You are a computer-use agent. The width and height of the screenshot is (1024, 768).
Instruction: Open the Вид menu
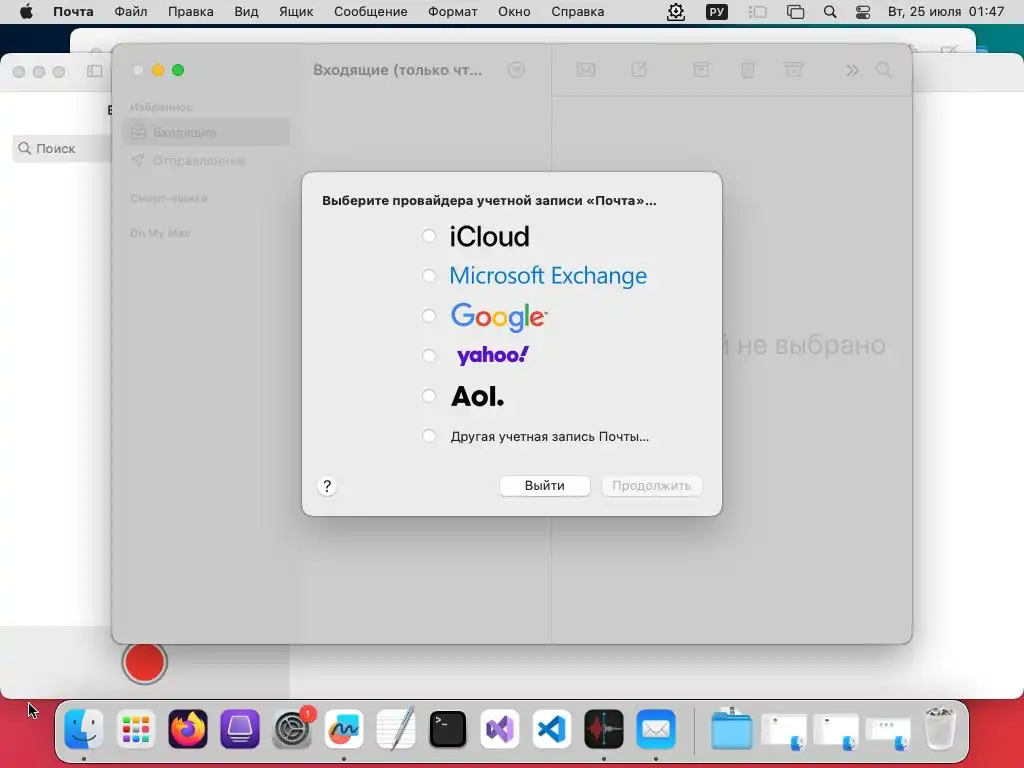(246, 12)
